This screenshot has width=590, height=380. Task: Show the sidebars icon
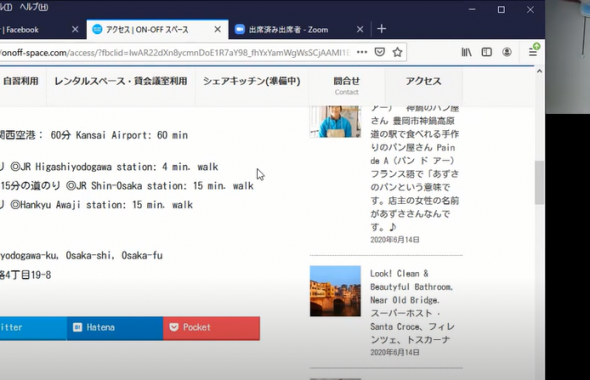(487, 52)
